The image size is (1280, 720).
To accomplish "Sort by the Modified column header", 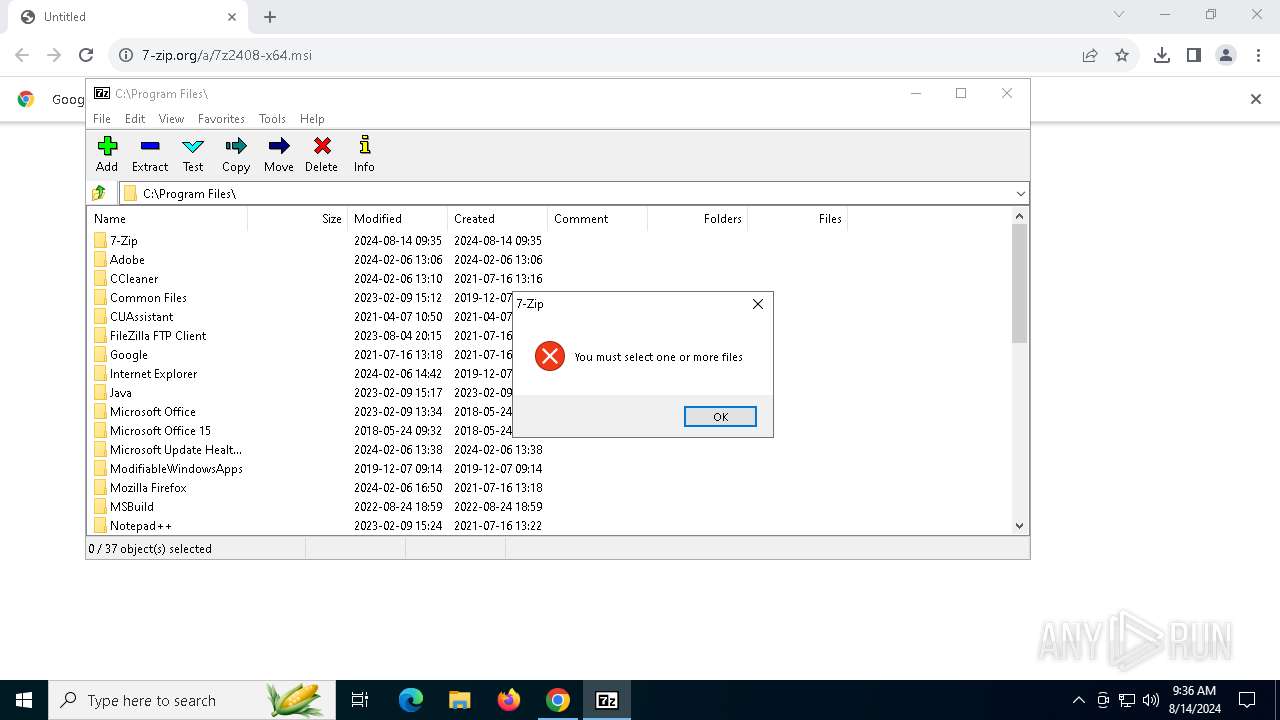I will [x=397, y=218].
